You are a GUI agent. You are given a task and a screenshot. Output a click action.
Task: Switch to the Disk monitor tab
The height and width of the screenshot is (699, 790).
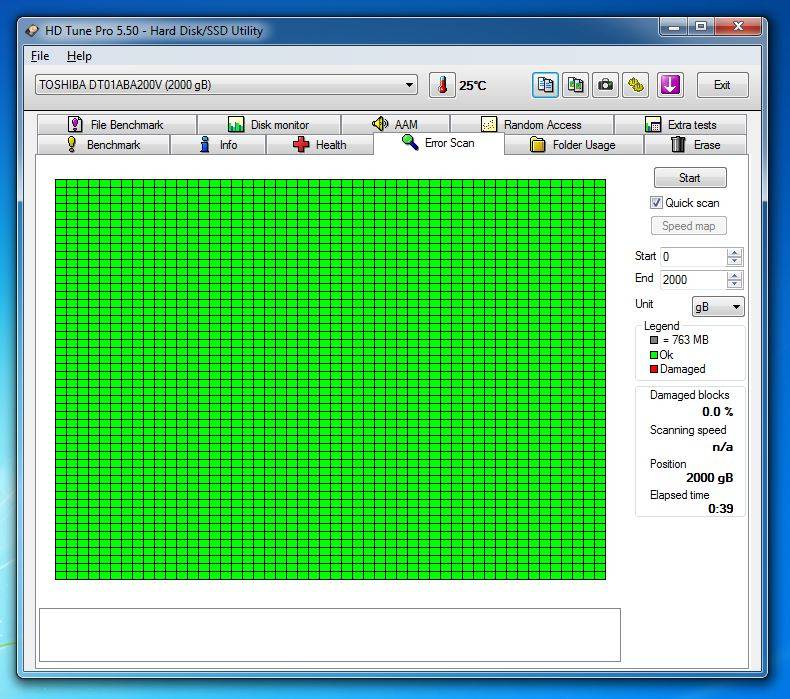click(x=269, y=124)
